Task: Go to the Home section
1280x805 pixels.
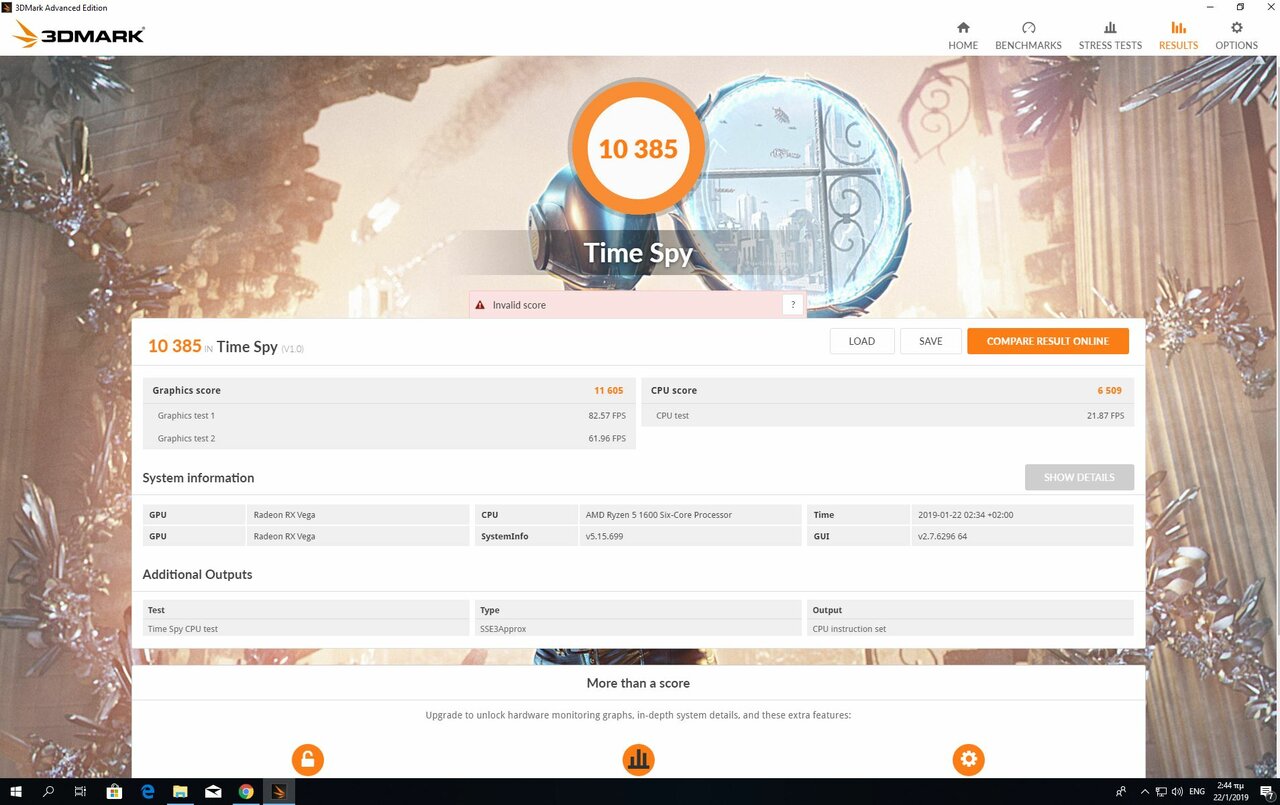Action: point(963,36)
